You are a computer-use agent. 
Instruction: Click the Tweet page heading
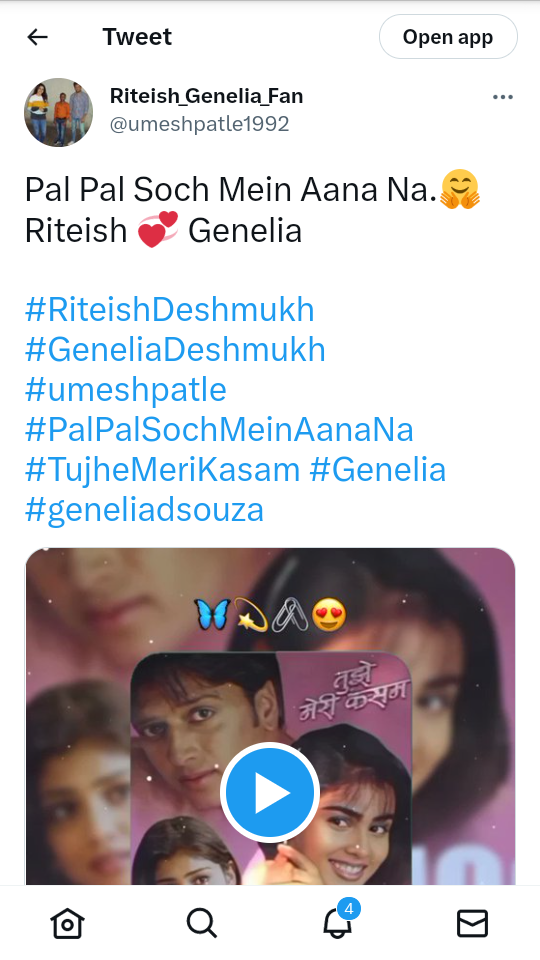[137, 37]
